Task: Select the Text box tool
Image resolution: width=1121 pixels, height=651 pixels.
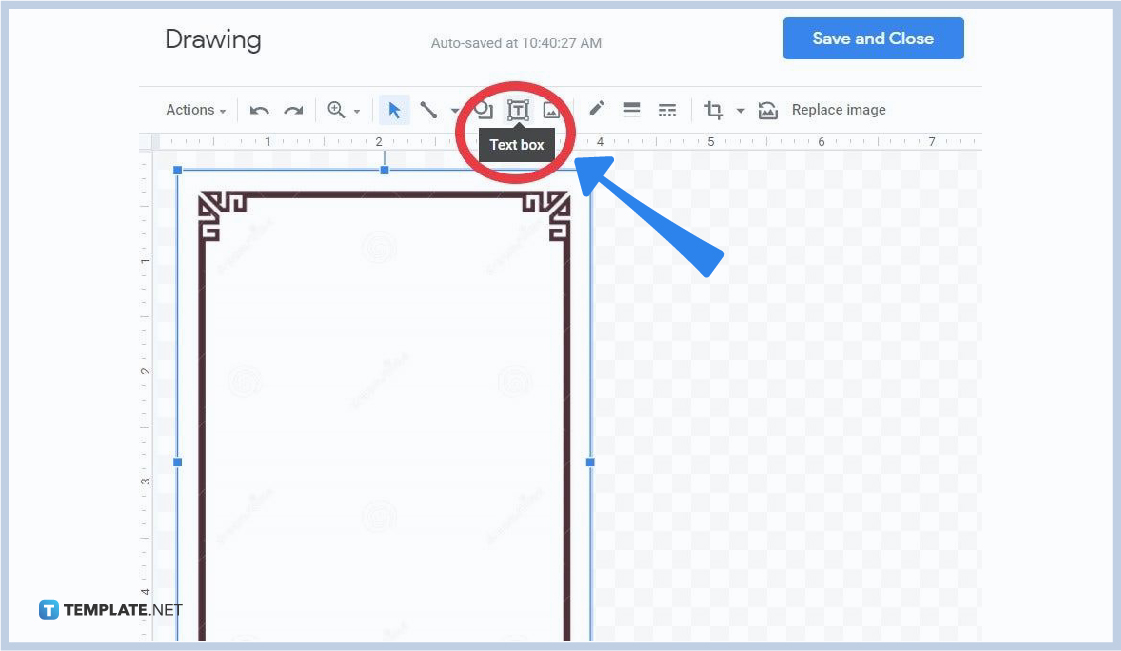Action: (518, 110)
